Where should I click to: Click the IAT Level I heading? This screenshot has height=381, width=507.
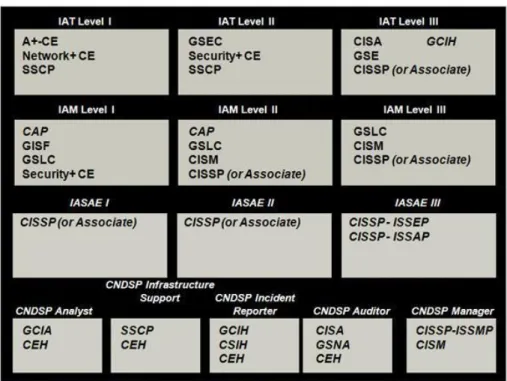85,22
